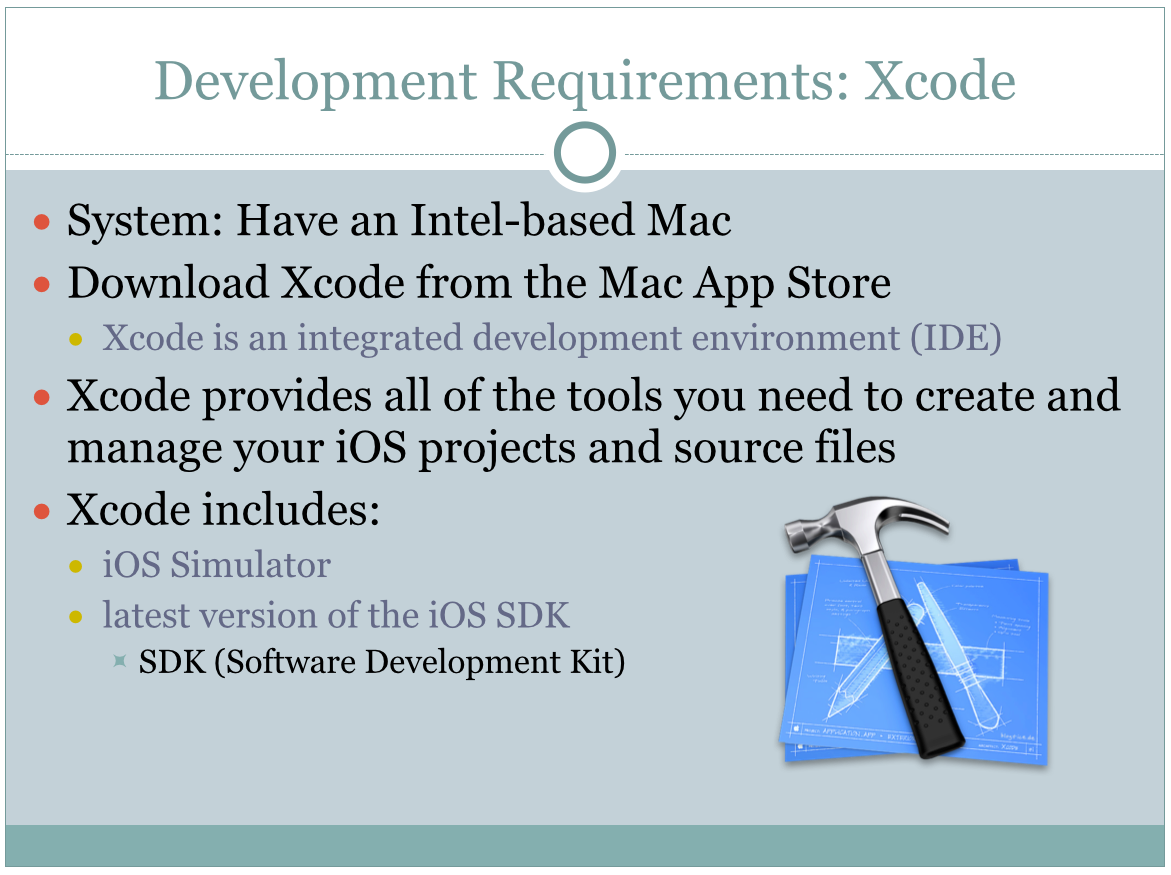1171x875 pixels.
Task: Select the "Xcode includes:" bullet text
Action: point(223,510)
